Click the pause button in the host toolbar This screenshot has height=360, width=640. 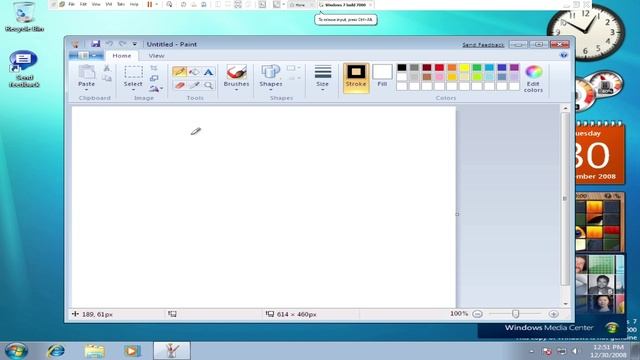(150, 4)
